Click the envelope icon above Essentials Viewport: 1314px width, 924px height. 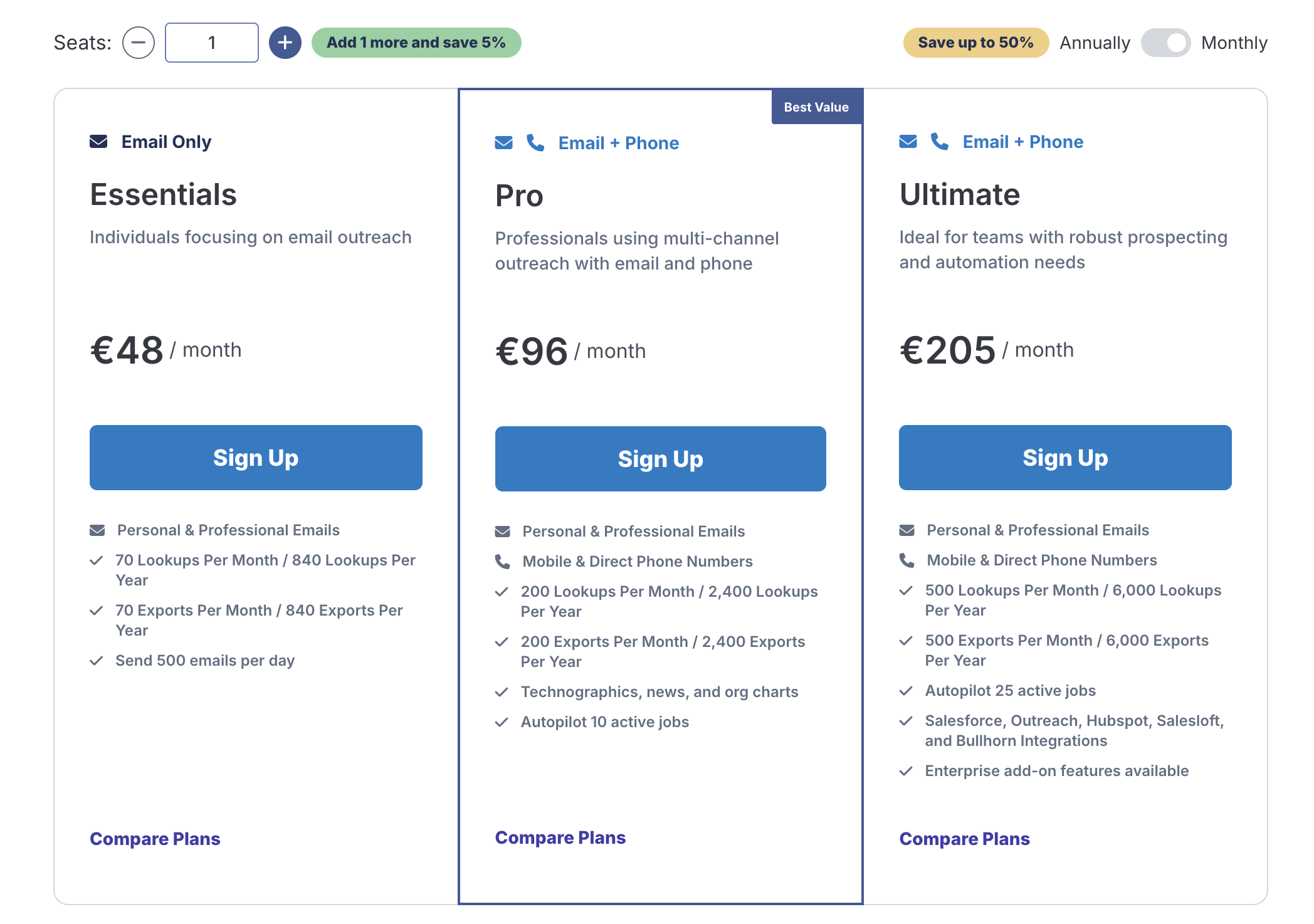[x=98, y=142]
